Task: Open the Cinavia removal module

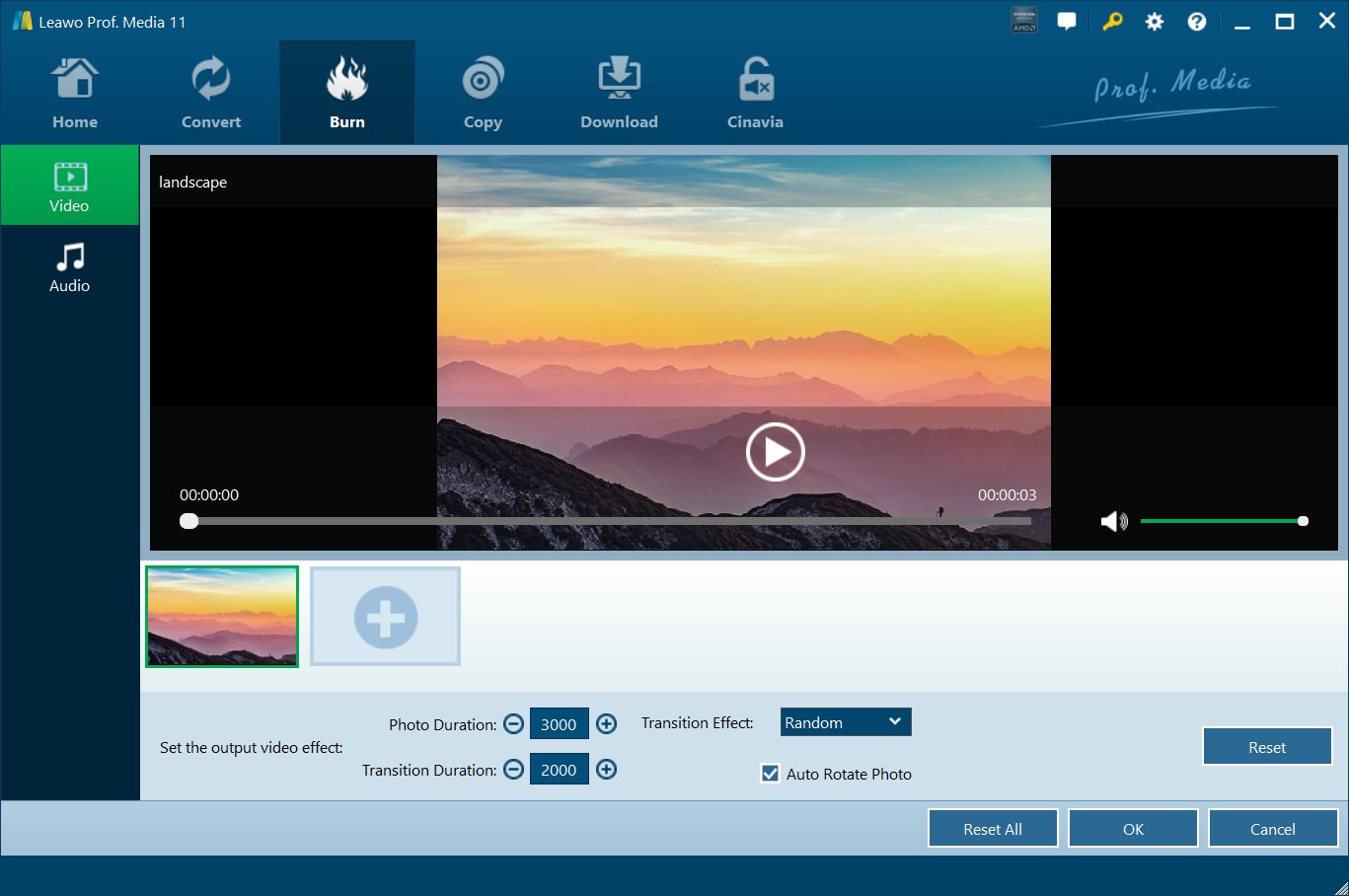Action: pos(755,94)
